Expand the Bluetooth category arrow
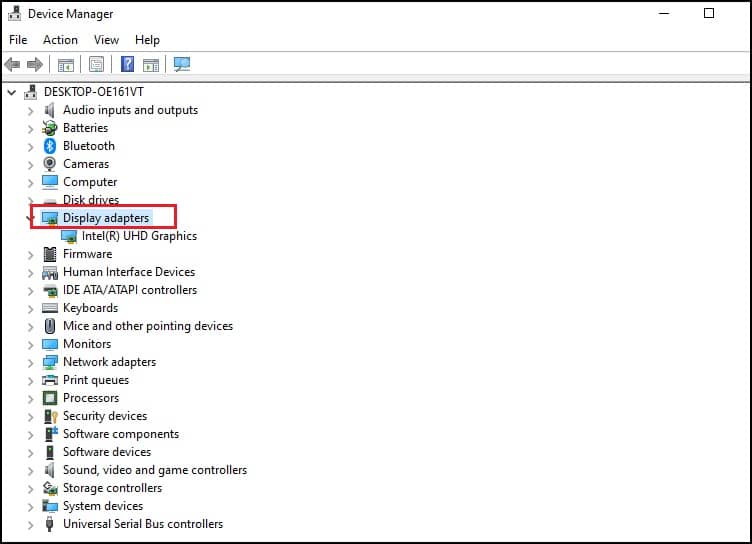 pyautogui.click(x=31, y=147)
